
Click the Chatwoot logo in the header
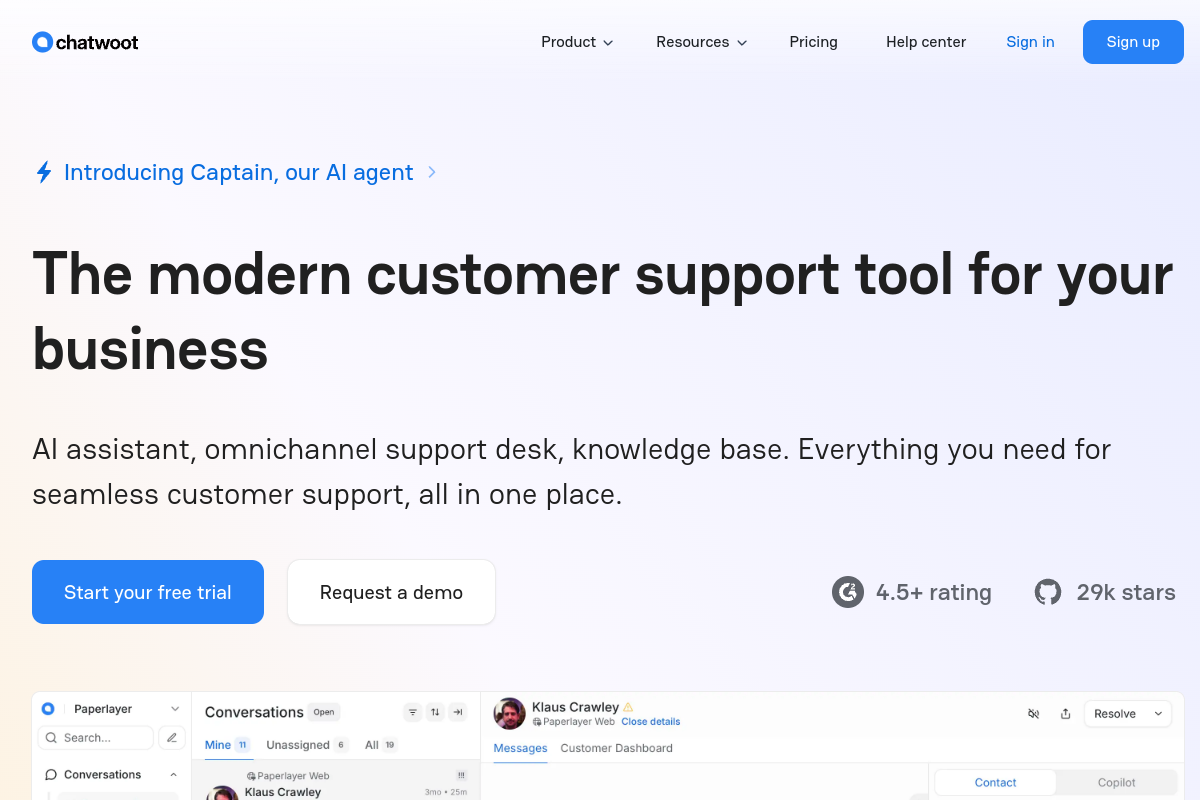click(85, 42)
